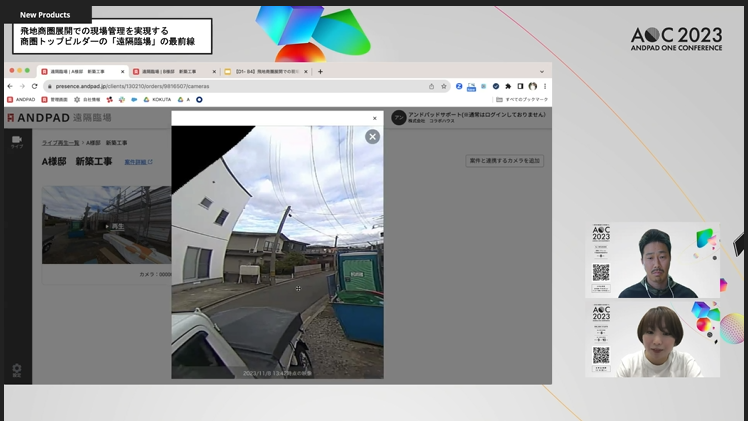748x421 pixels.
Task: Open the KOKUTA Drive bookmark
Action: pos(157,100)
